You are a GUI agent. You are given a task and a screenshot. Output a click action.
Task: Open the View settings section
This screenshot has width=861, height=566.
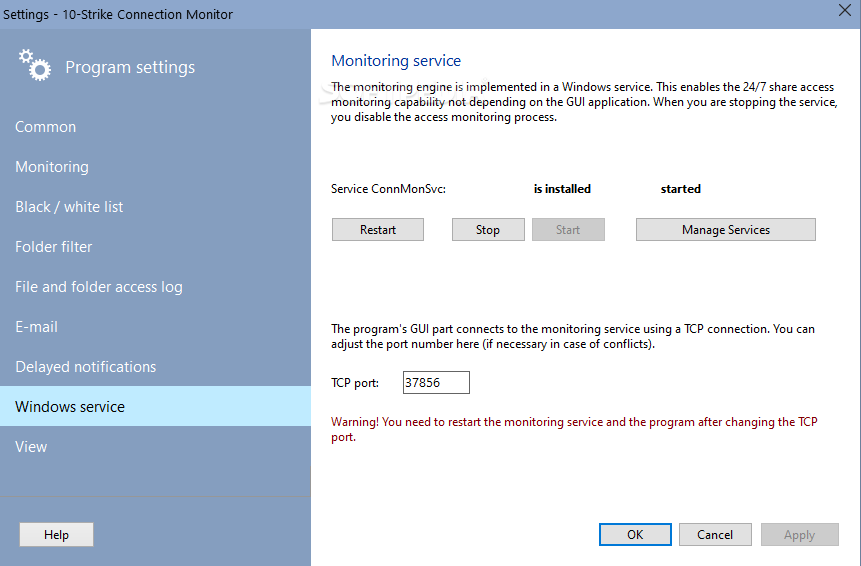pyautogui.click(x=155, y=447)
